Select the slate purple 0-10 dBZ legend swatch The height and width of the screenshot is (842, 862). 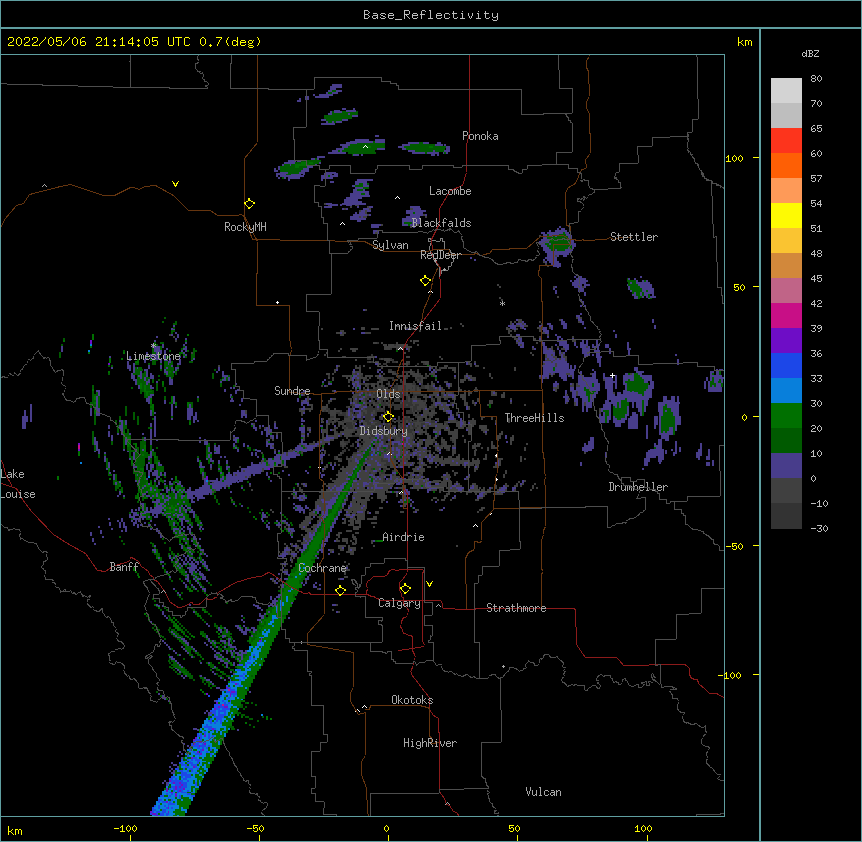(x=786, y=466)
